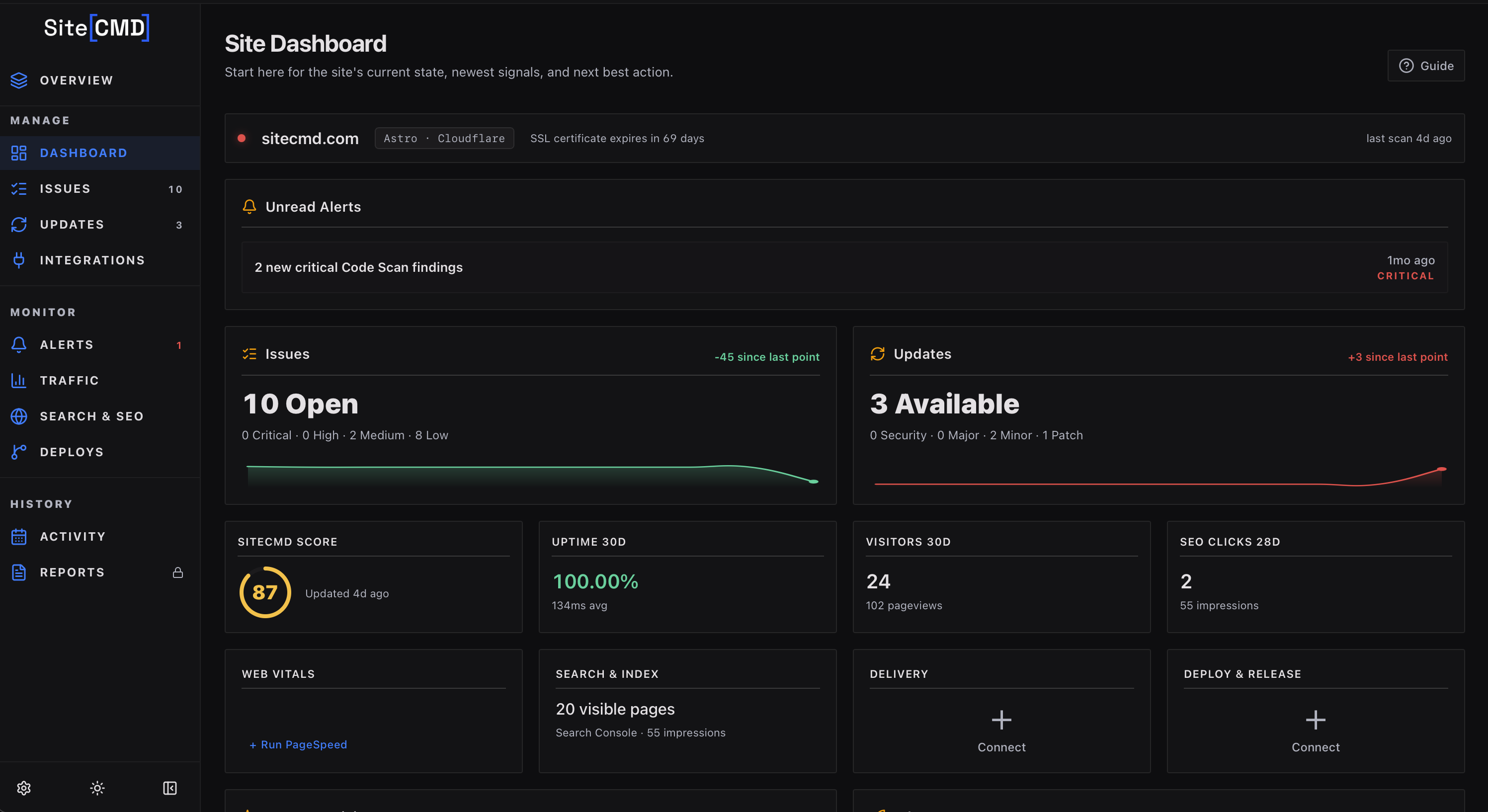Open the Activity history page
The width and height of the screenshot is (1488, 812).
point(100,537)
